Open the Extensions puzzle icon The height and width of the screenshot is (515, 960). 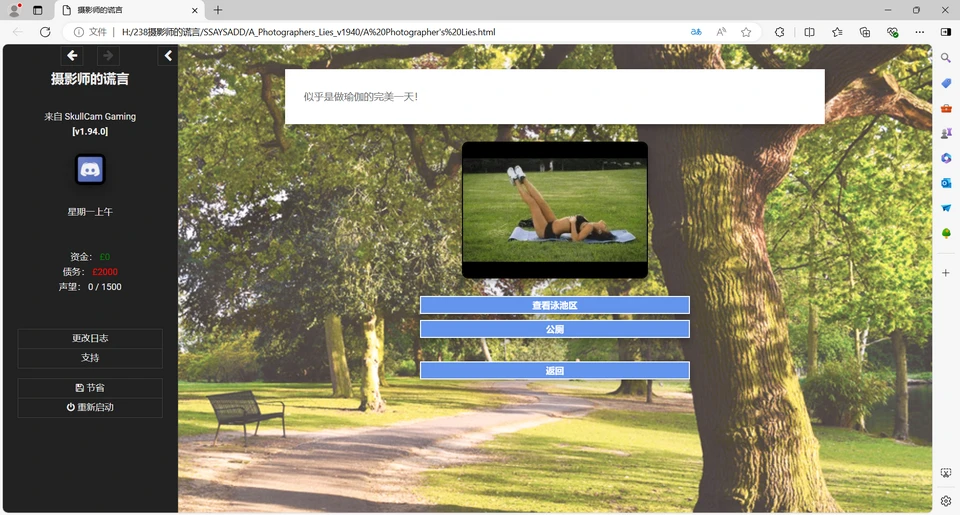point(780,32)
